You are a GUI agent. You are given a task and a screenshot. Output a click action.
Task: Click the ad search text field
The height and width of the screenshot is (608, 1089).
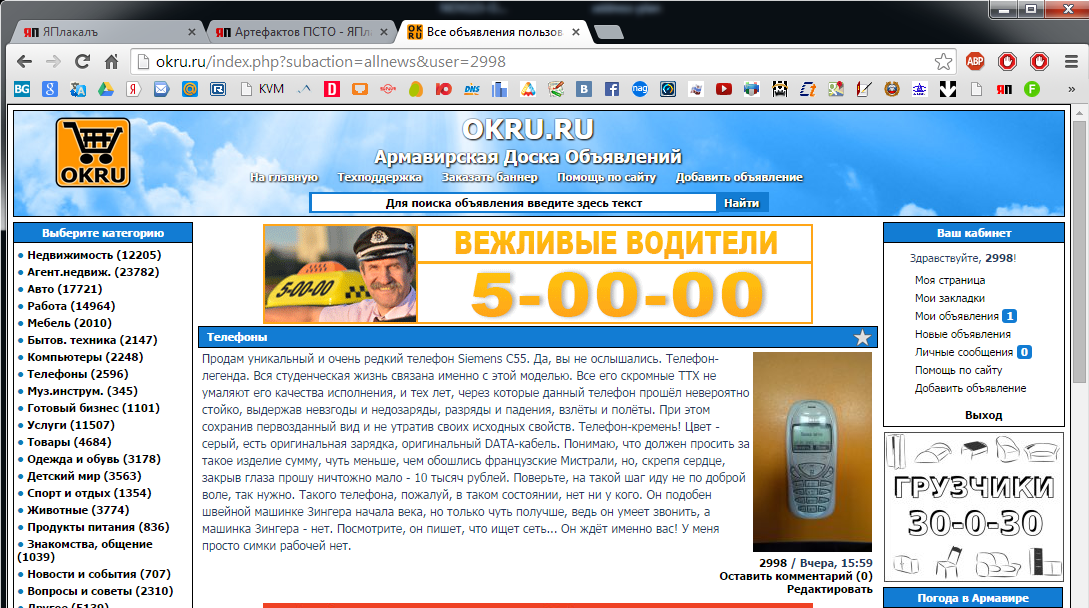click(x=513, y=203)
